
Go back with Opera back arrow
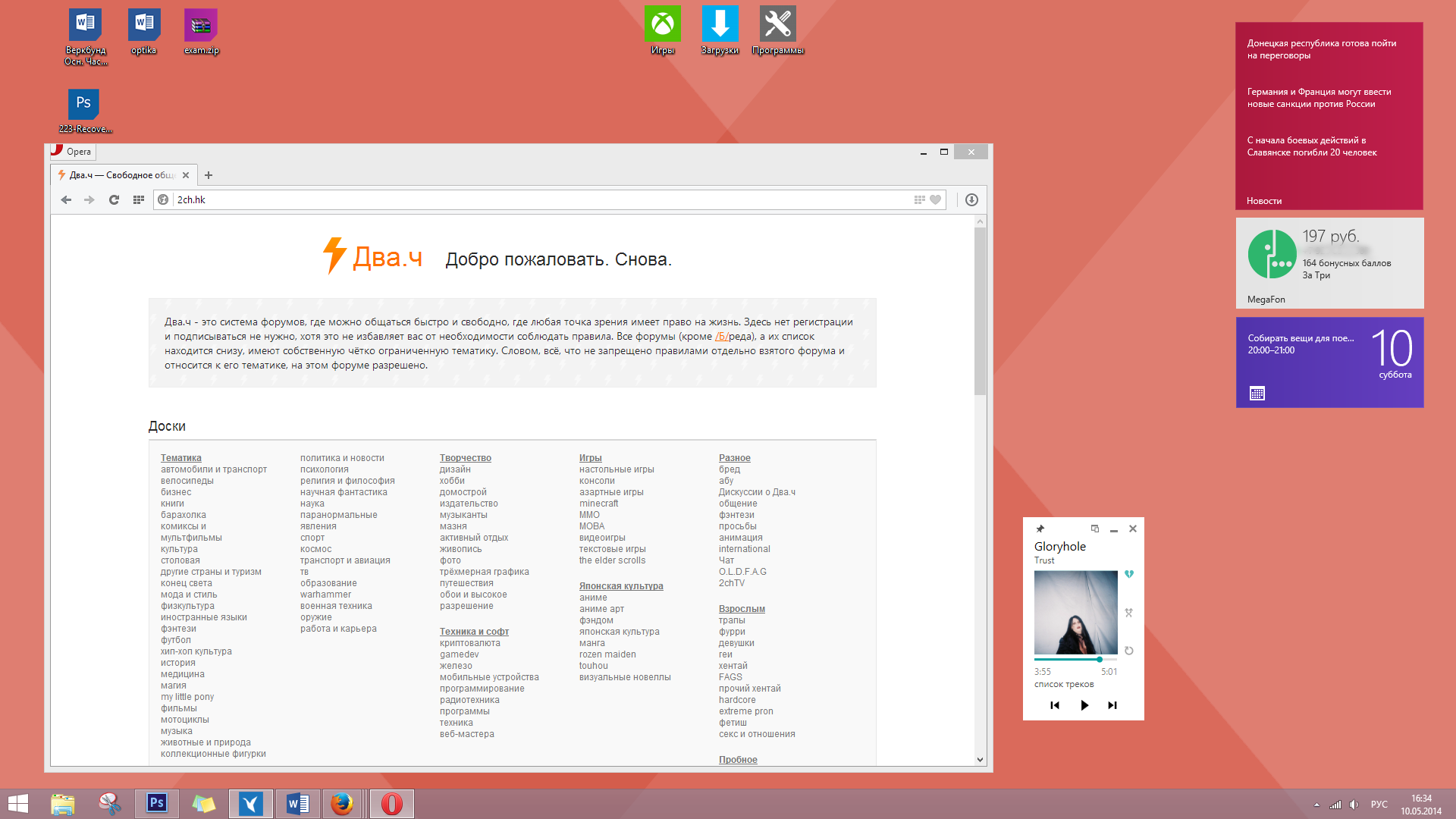pyautogui.click(x=66, y=200)
